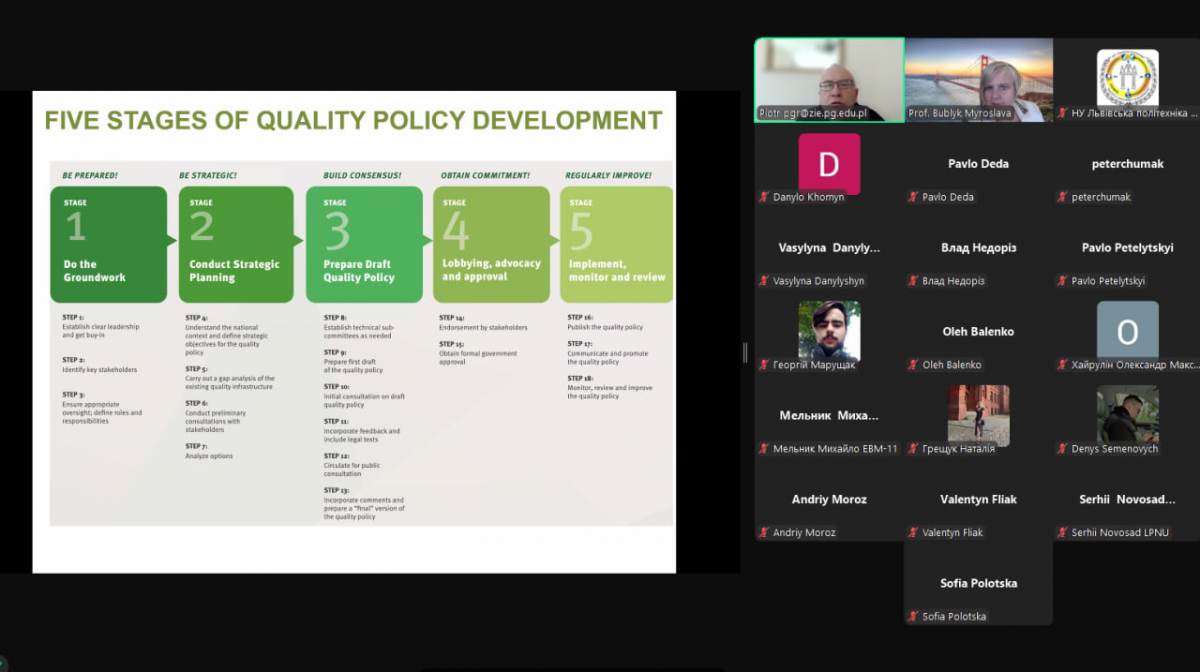Click muted mic icon for Denys Semenovych

pyautogui.click(x=1062, y=449)
